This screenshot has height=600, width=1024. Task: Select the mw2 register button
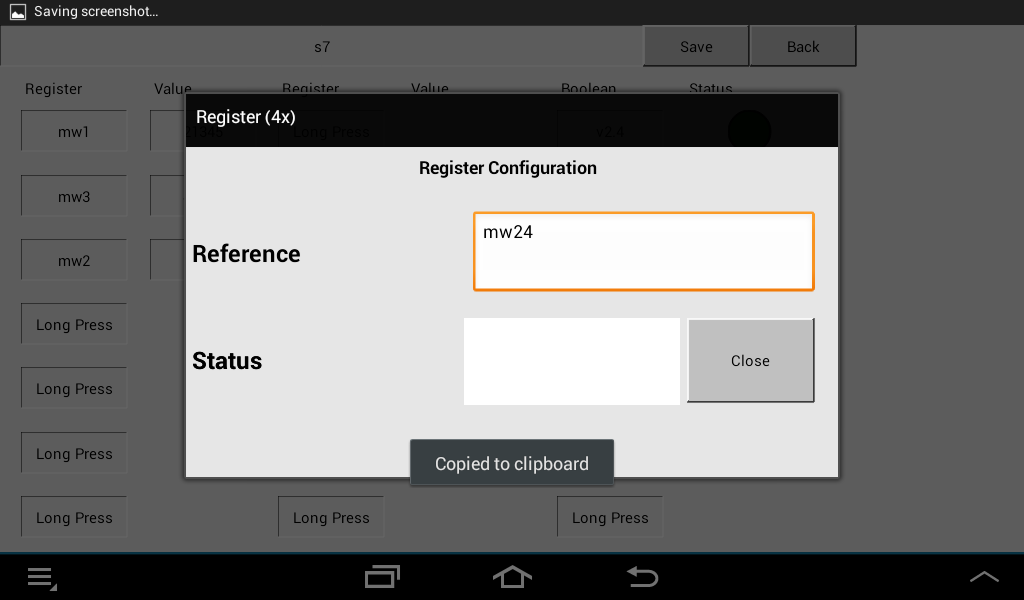point(74,260)
